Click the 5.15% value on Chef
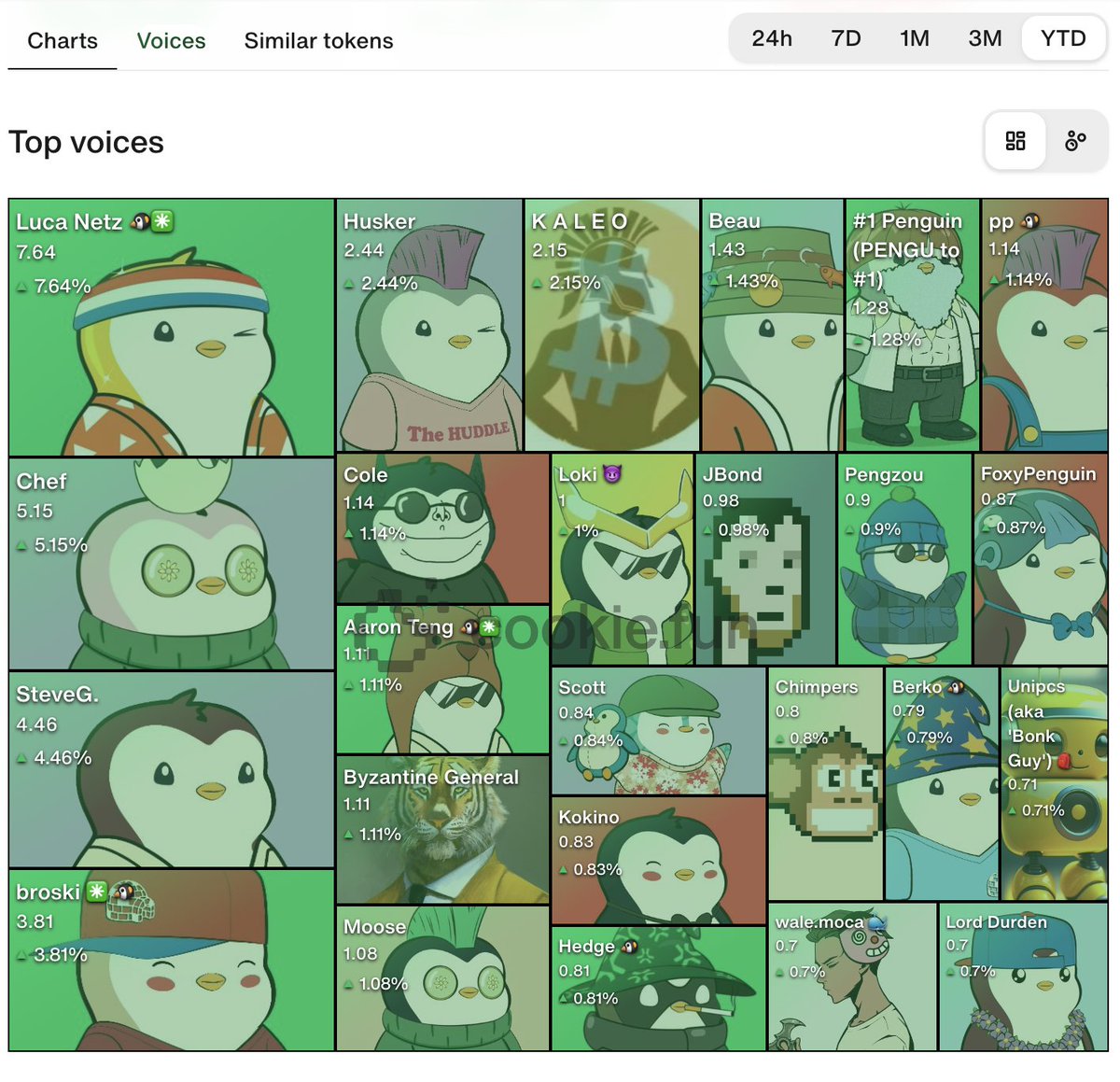Screen dimensions: 1120x1082 [x=61, y=544]
